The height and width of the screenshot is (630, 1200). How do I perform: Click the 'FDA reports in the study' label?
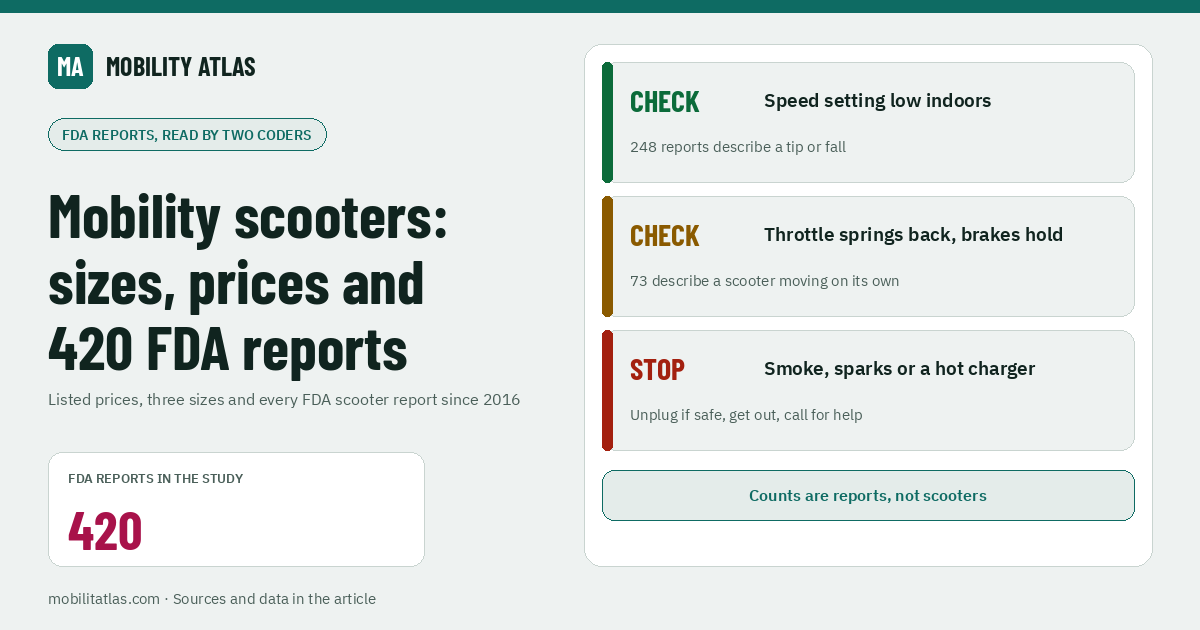click(155, 479)
